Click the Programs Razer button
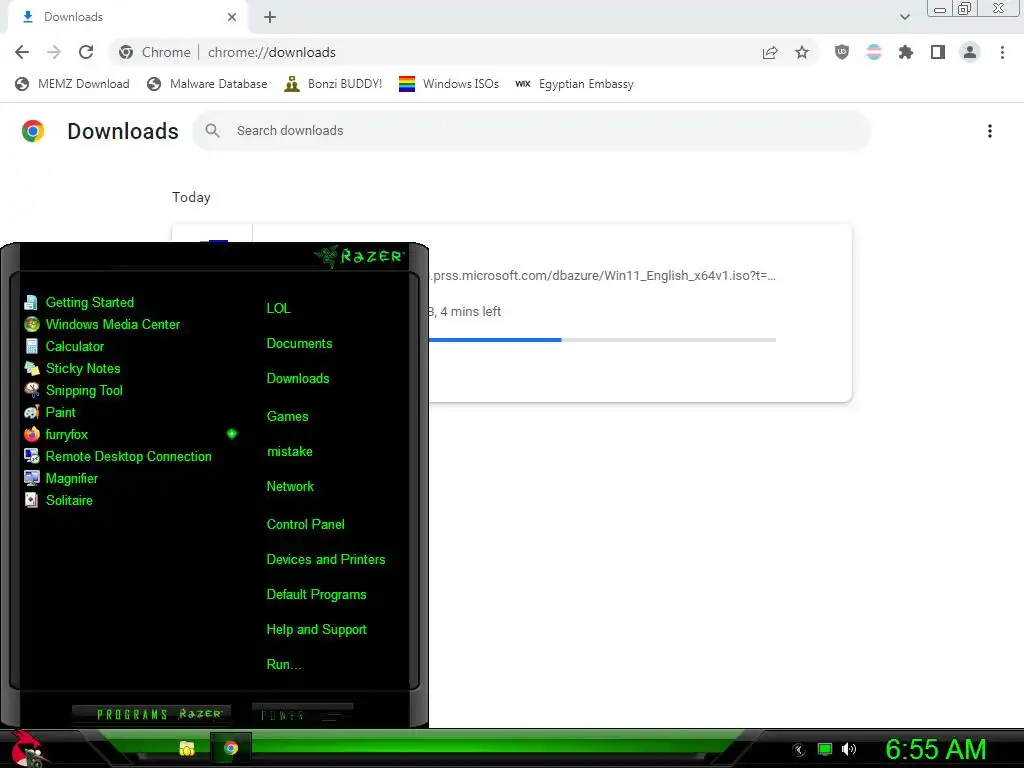The image size is (1024, 768). tap(152, 714)
